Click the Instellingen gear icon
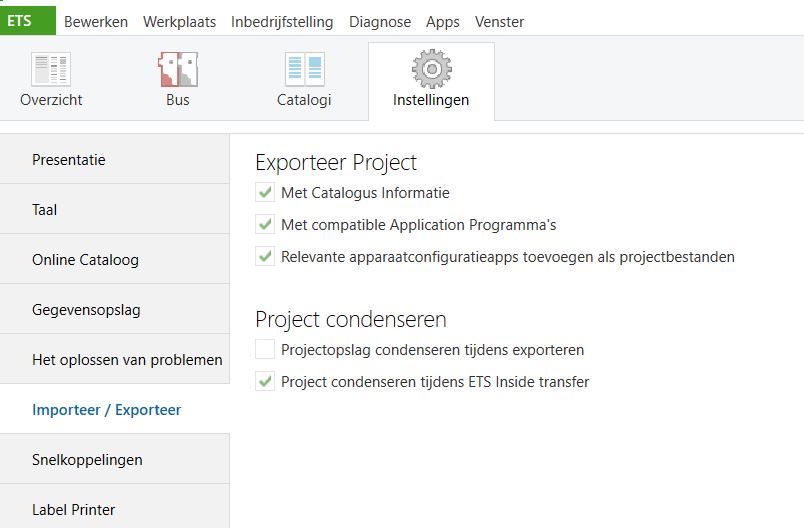The width and height of the screenshot is (804, 528). point(431,69)
